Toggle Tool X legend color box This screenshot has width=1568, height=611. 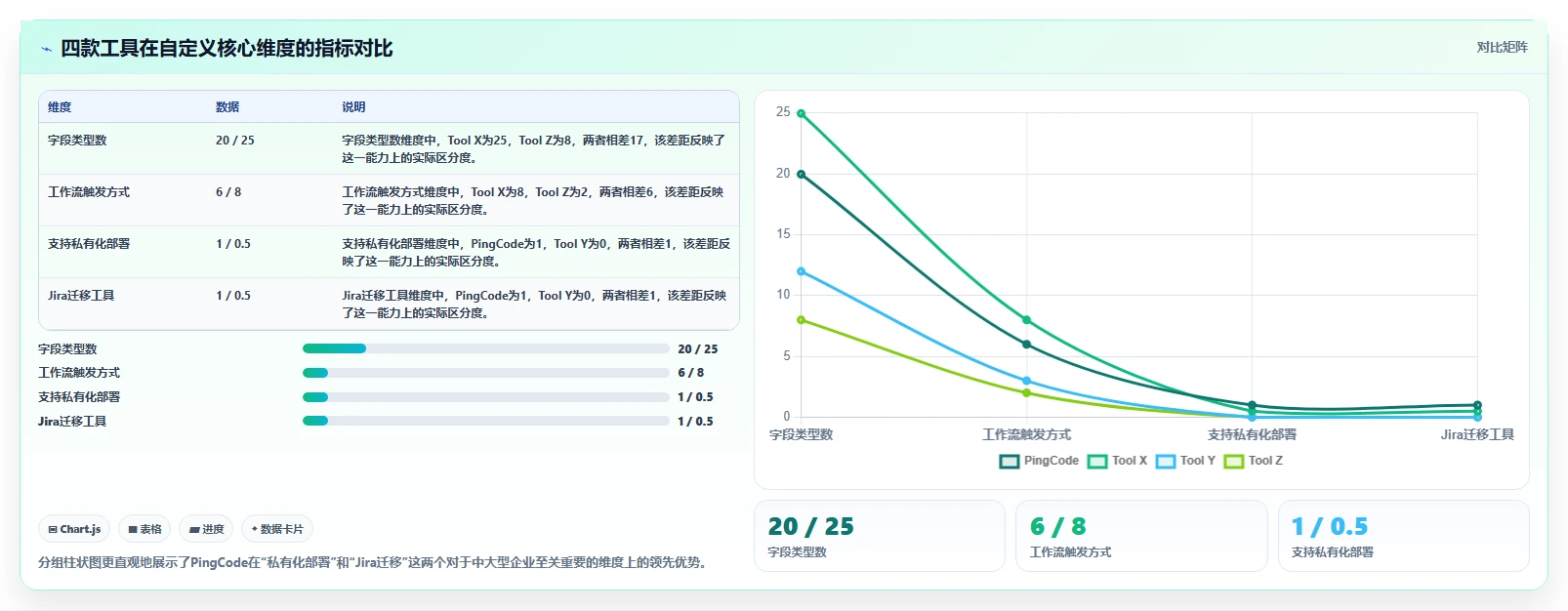tap(1097, 462)
